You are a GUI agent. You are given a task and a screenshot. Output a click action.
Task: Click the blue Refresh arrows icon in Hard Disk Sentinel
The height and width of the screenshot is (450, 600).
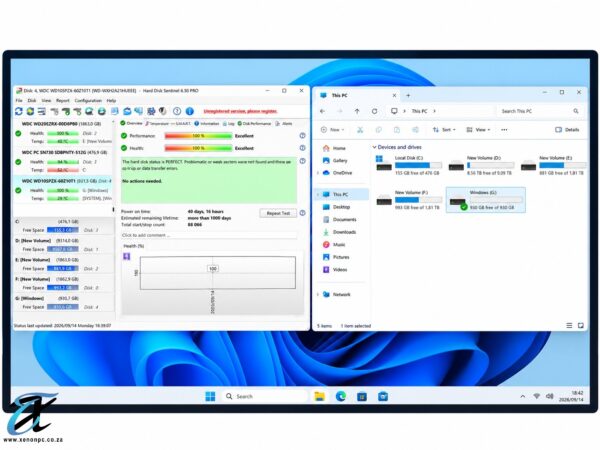point(18,111)
